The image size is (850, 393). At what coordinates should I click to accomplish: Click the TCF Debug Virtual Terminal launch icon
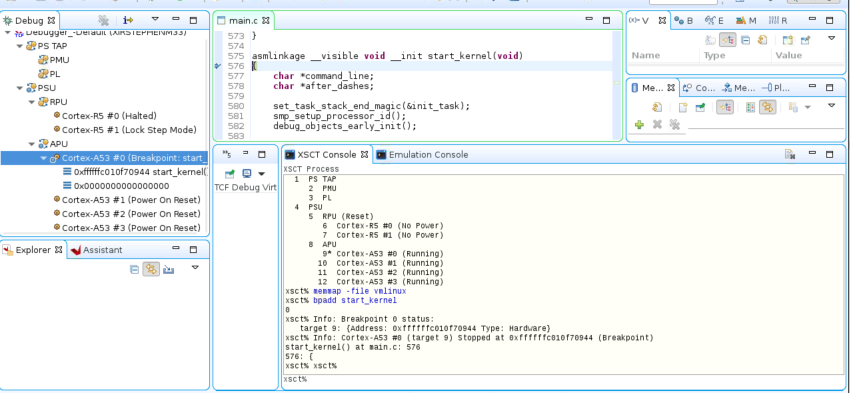point(230,174)
